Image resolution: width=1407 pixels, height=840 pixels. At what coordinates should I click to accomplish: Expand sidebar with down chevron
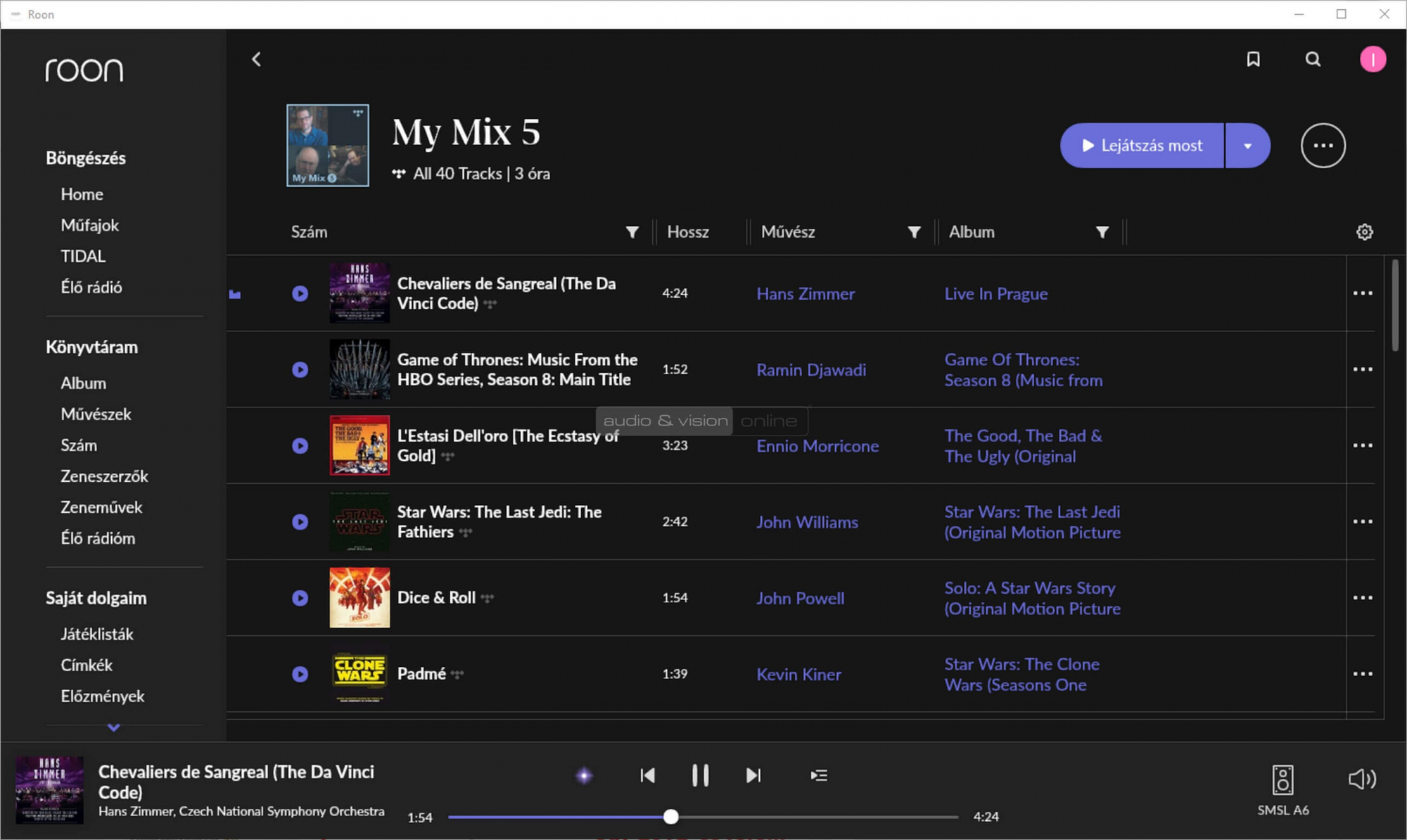click(114, 727)
